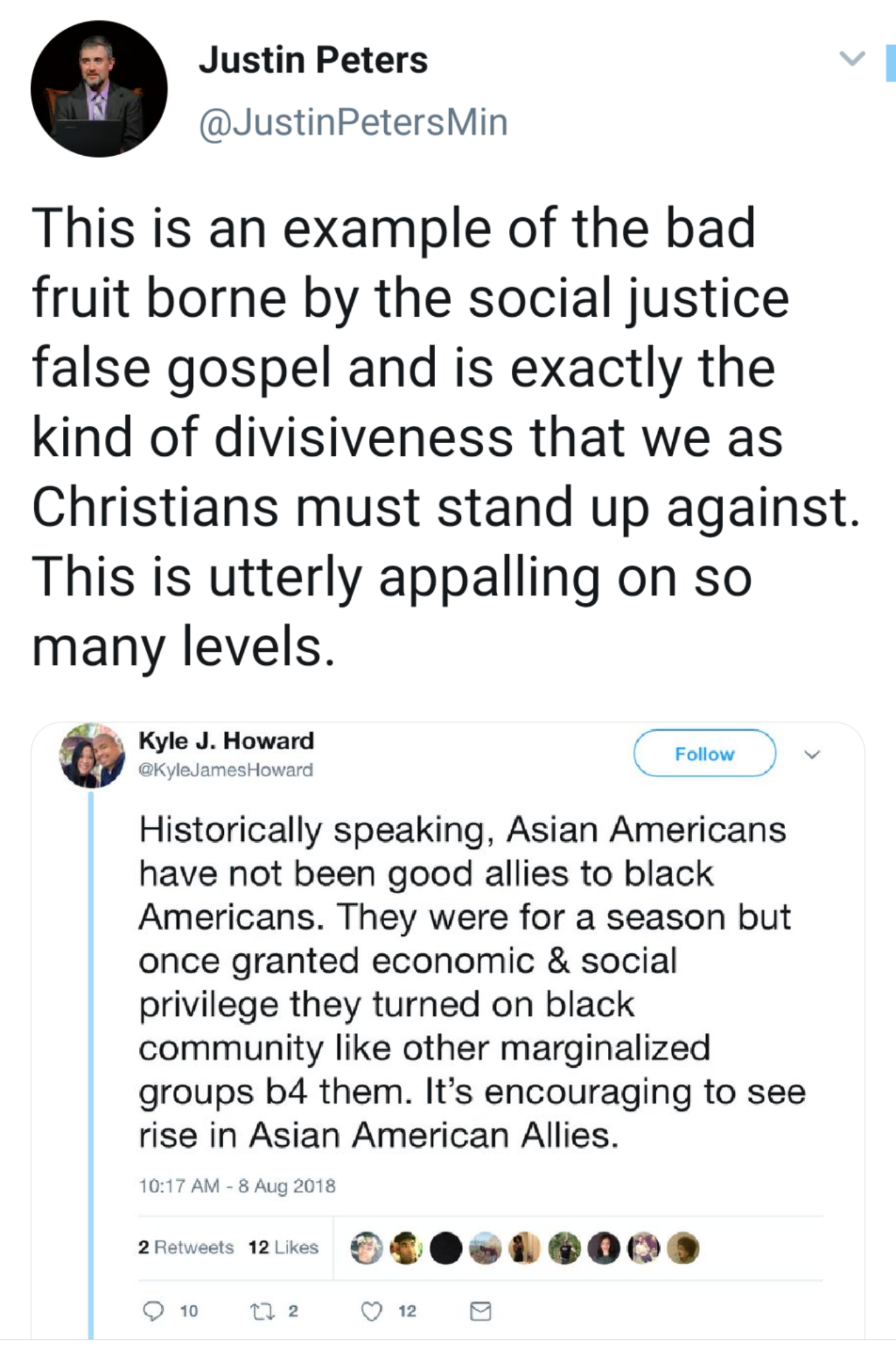Click the last liker avatar in the row
896x1369 pixels.
683,1248
